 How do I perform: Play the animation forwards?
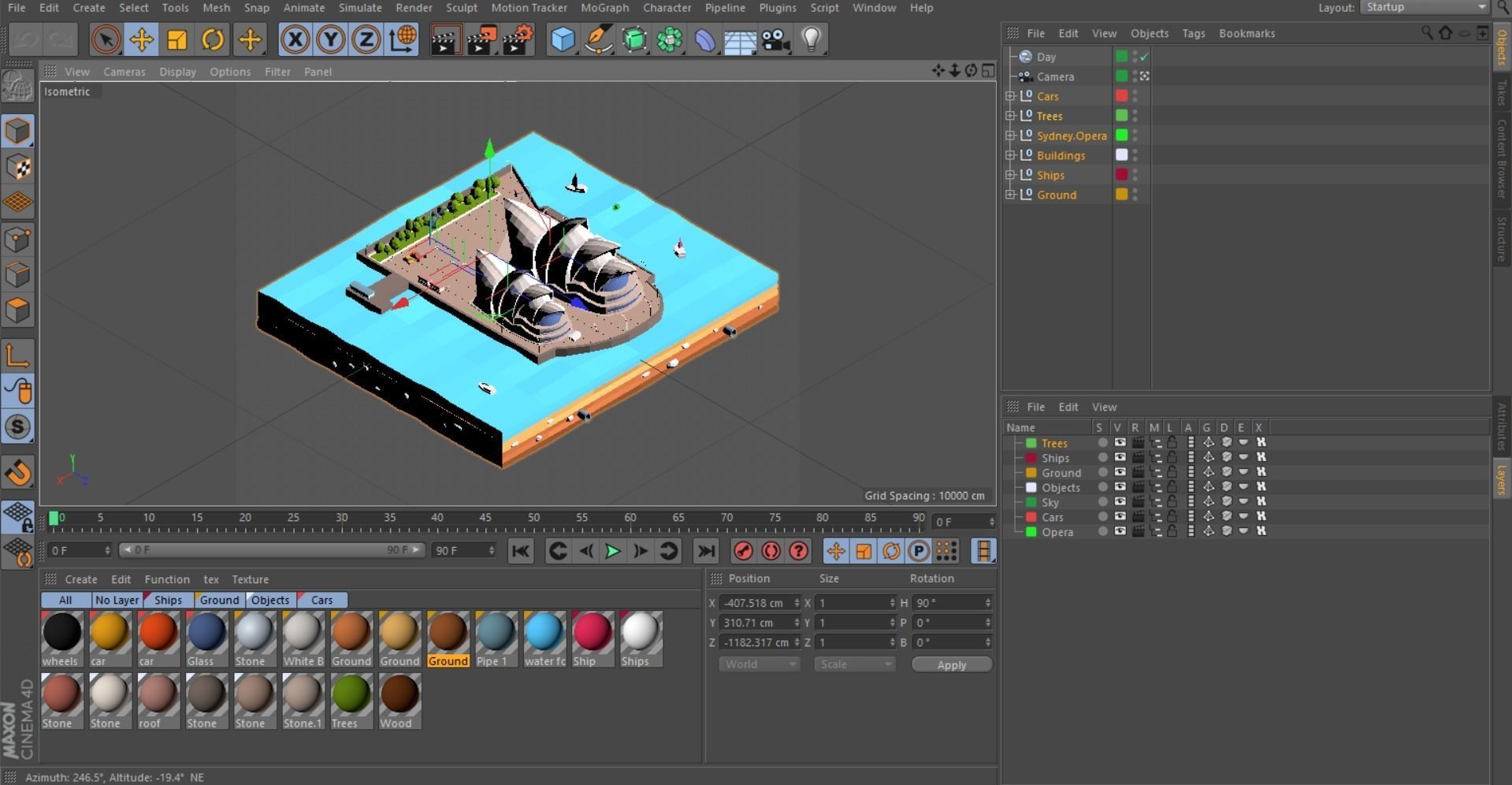point(612,551)
